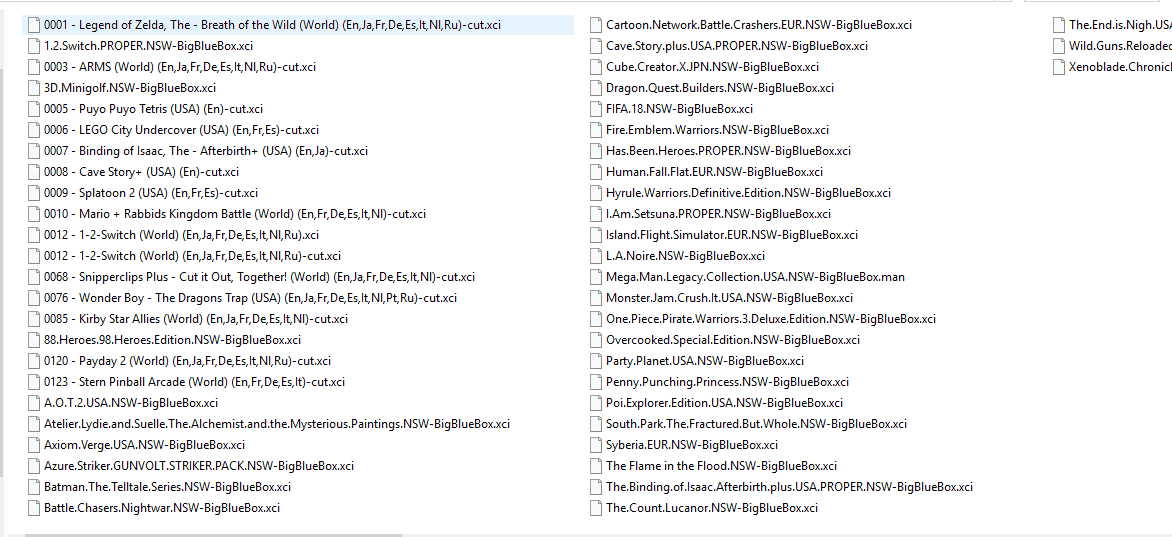1172x537 pixels.
Task: Click the file icon of Overcooked.Special.Edition
Action: click(595, 339)
